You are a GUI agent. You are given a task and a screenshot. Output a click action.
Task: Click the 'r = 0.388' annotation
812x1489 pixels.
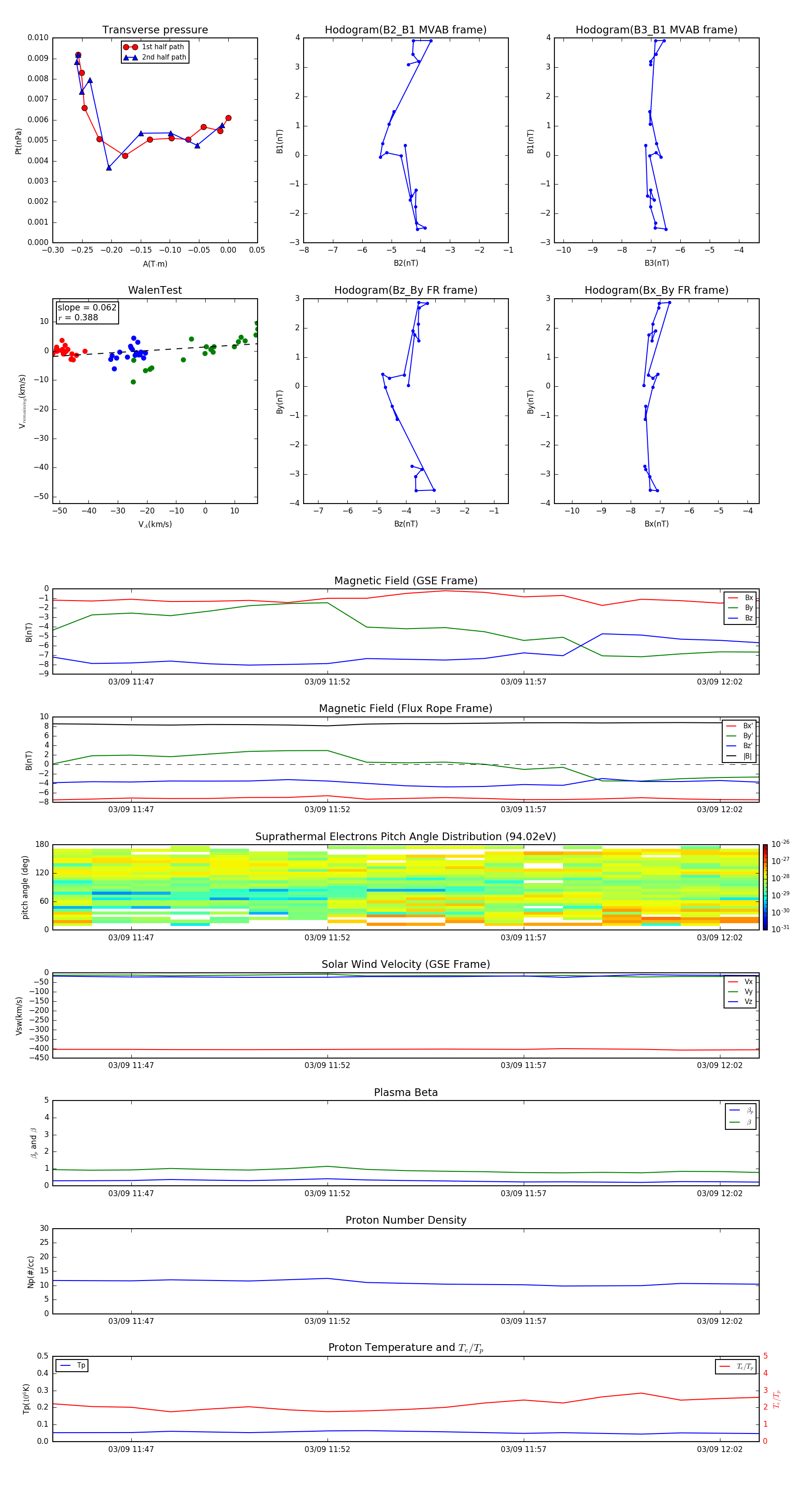pyautogui.click(x=78, y=317)
